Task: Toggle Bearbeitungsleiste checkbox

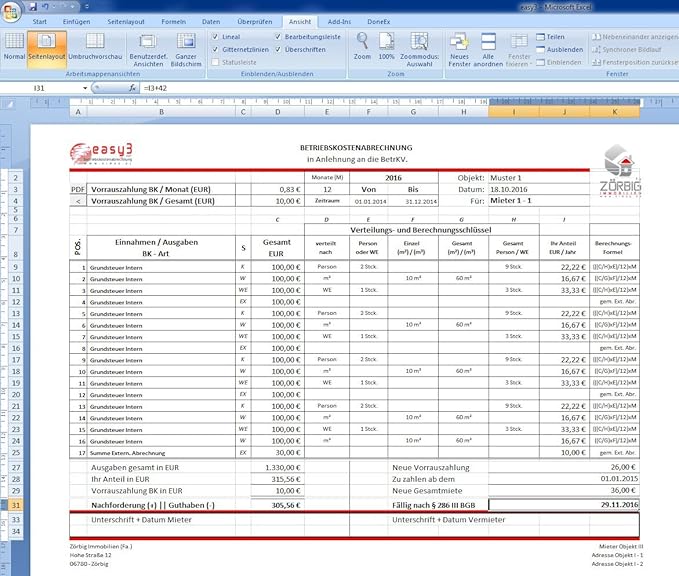Action: tap(279, 36)
